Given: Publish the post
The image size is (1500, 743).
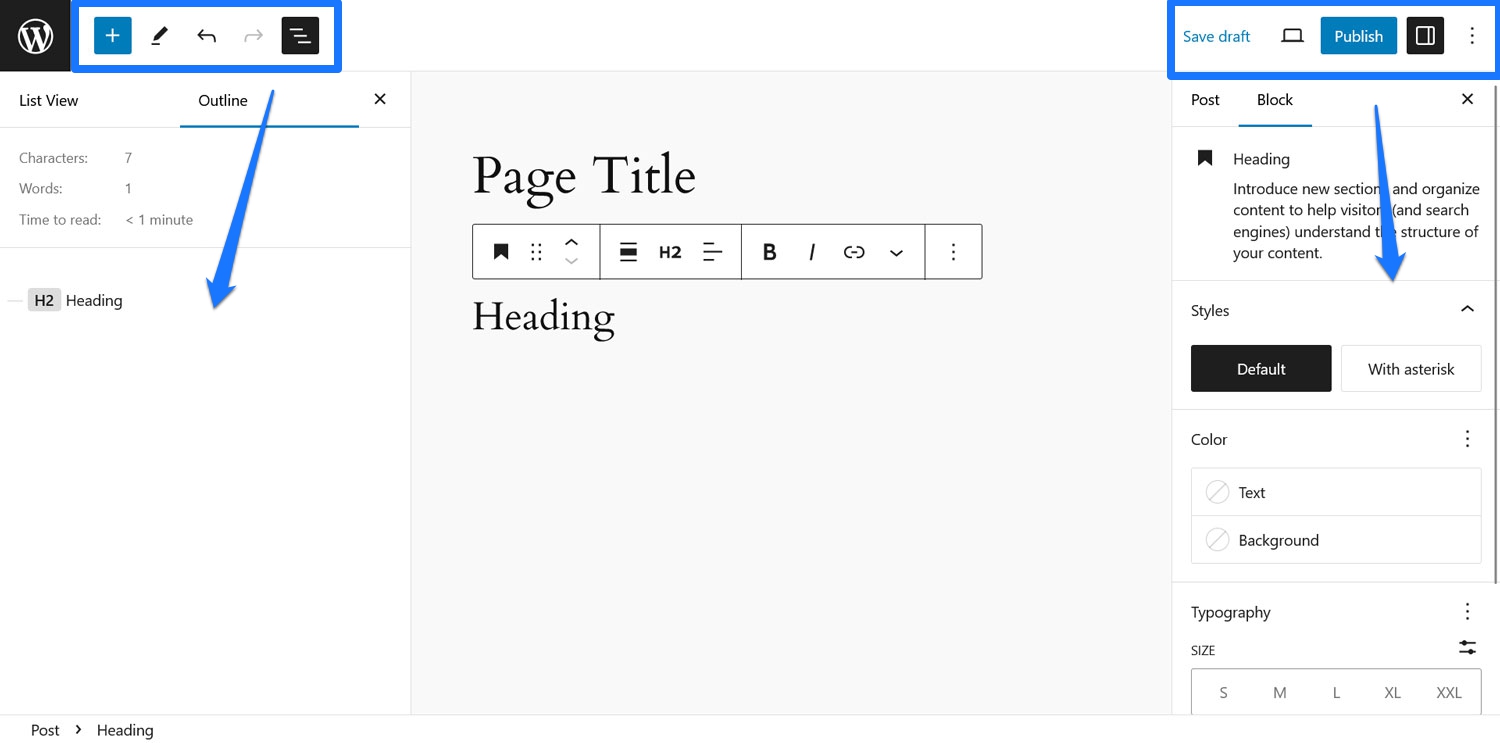Looking at the screenshot, I should tap(1358, 35).
